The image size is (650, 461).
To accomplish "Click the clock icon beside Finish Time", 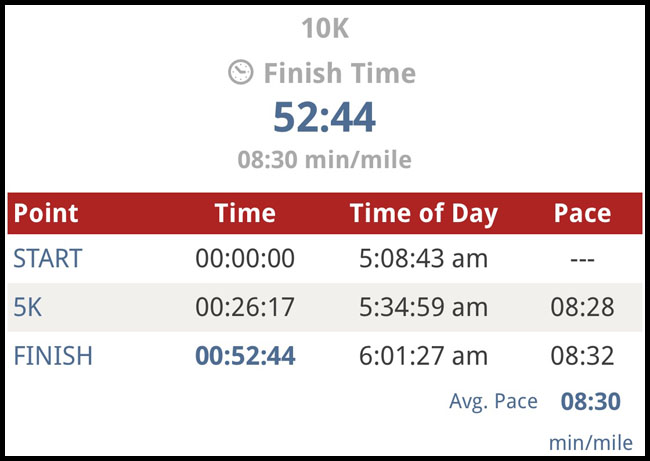I will tap(240, 72).
